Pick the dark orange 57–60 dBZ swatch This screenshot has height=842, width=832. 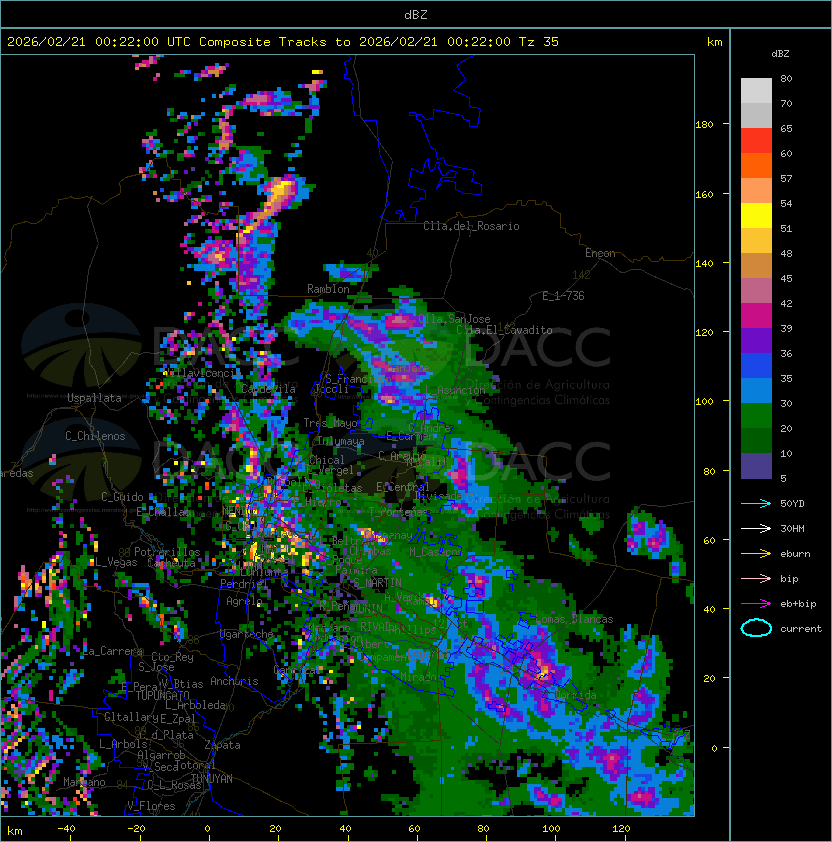pos(756,165)
